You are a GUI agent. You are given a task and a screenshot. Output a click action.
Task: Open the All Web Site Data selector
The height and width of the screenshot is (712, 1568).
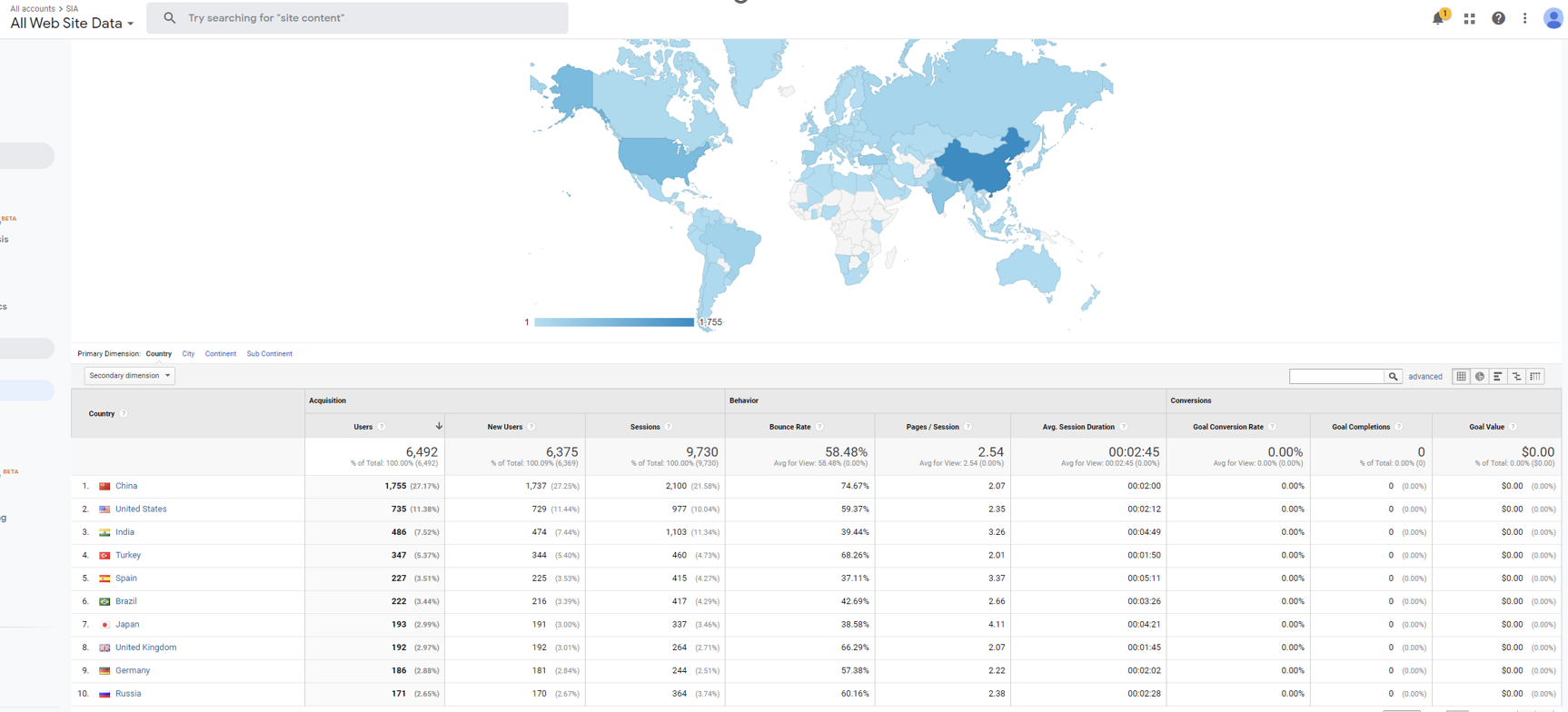pyautogui.click(x=72, y=24)
